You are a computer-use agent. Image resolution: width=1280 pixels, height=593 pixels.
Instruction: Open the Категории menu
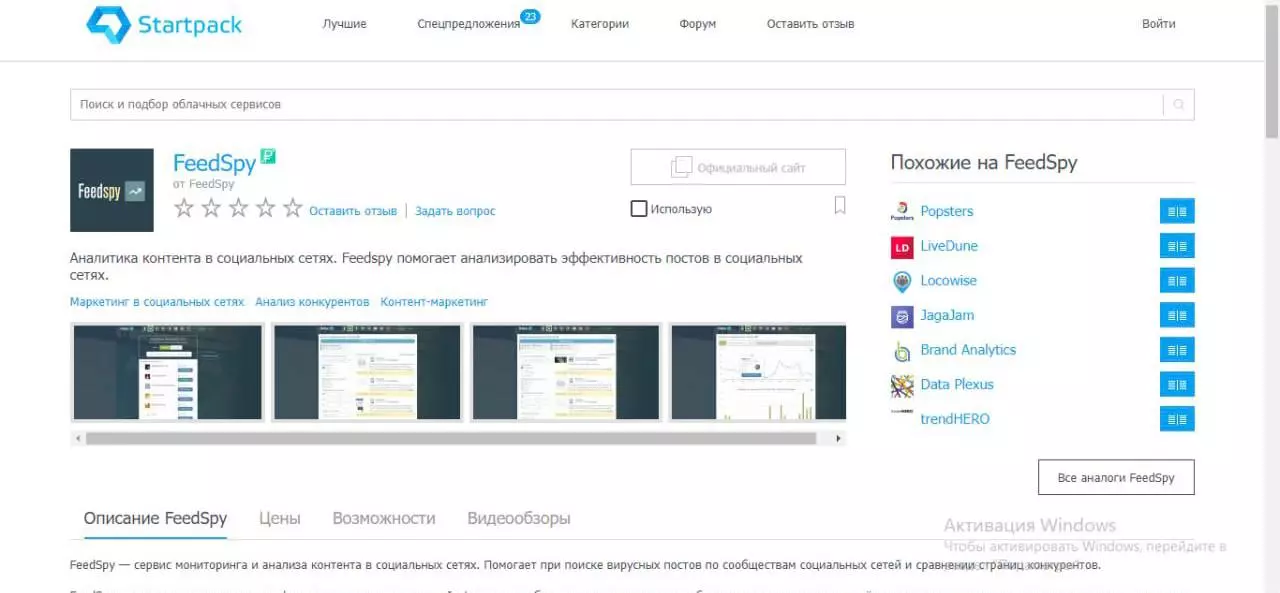600,24
